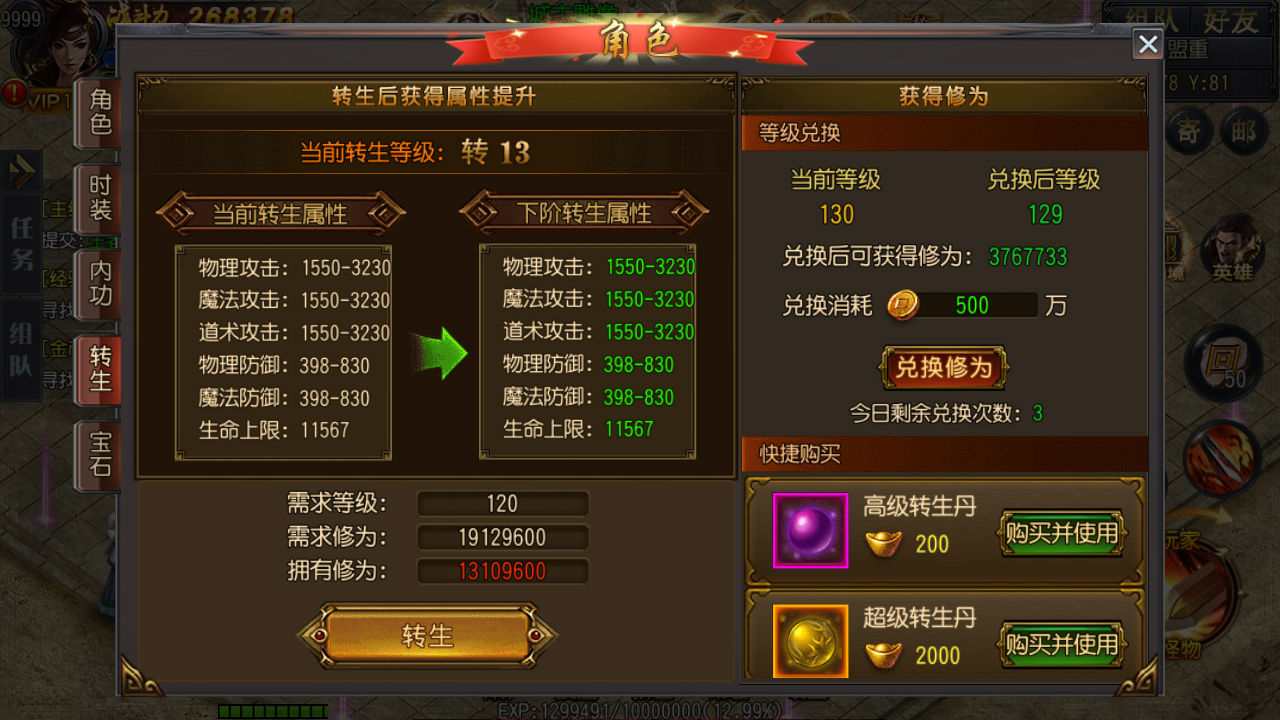The image size is (1280, 720).
Task: Click the 邮 mail round icon
Action: [x=1243, y=132]
